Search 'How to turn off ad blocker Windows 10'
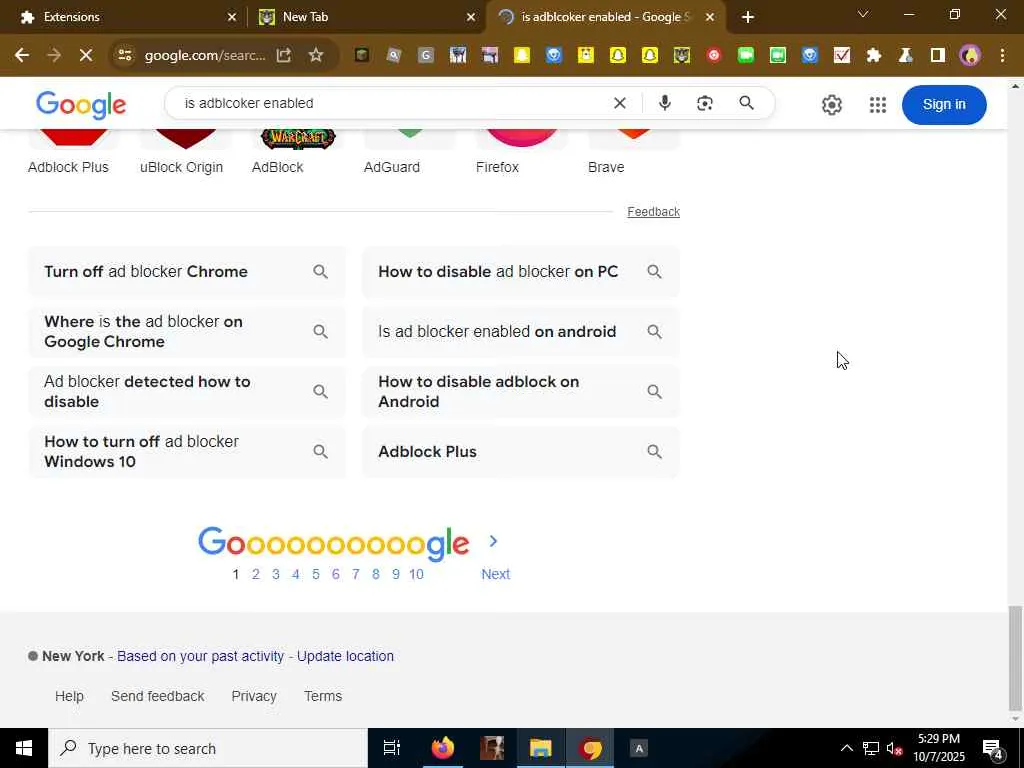Image resolution: width=1024 pixels, height=768 pixels. [187, 452]
